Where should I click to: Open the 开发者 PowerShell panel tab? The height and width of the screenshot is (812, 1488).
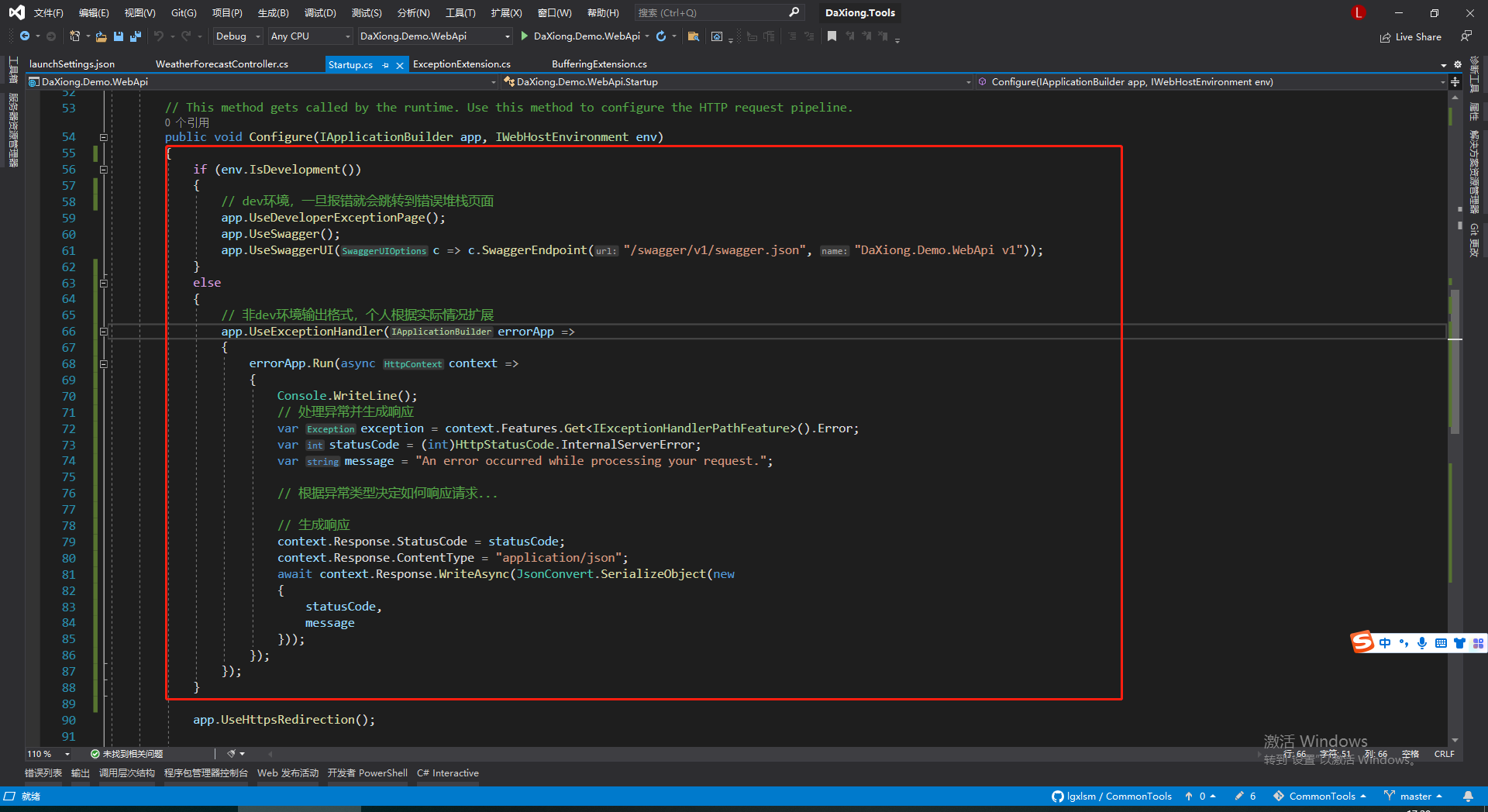[367, 773]
